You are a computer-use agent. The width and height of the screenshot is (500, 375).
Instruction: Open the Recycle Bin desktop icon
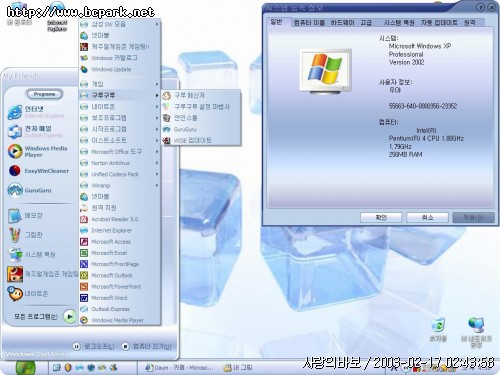[438, 330]
